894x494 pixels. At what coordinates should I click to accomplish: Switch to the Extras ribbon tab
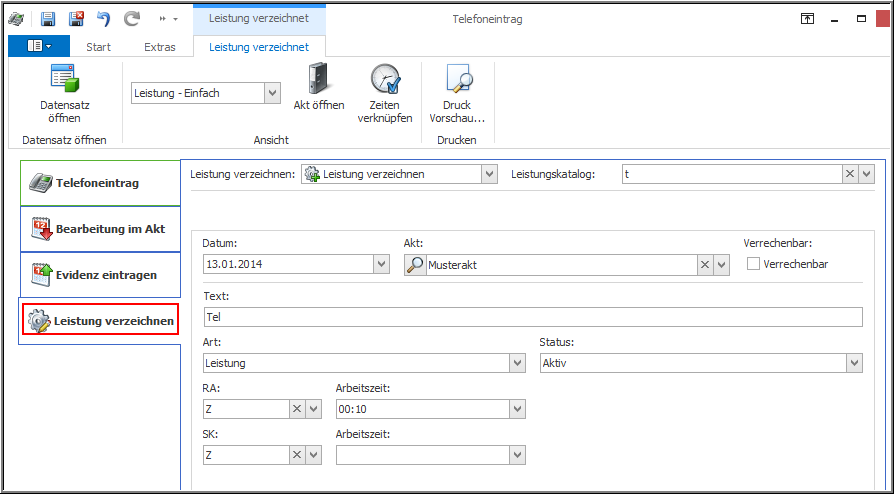[160, 47]
